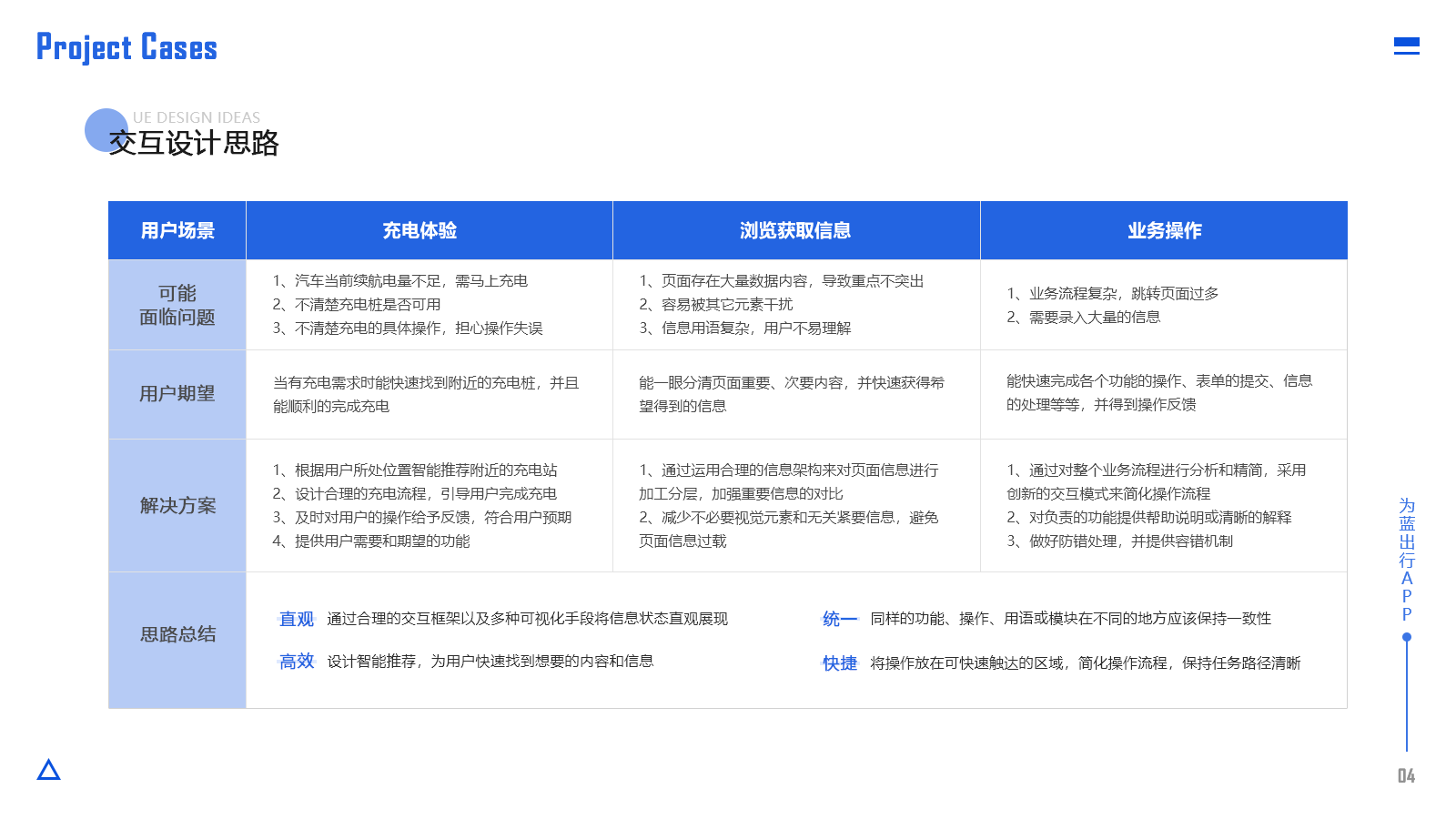This screenshot has width=1456, height=819.
Task: Click text 汽车当前续航电量不足，需马上充电
Action: point(411,281)
